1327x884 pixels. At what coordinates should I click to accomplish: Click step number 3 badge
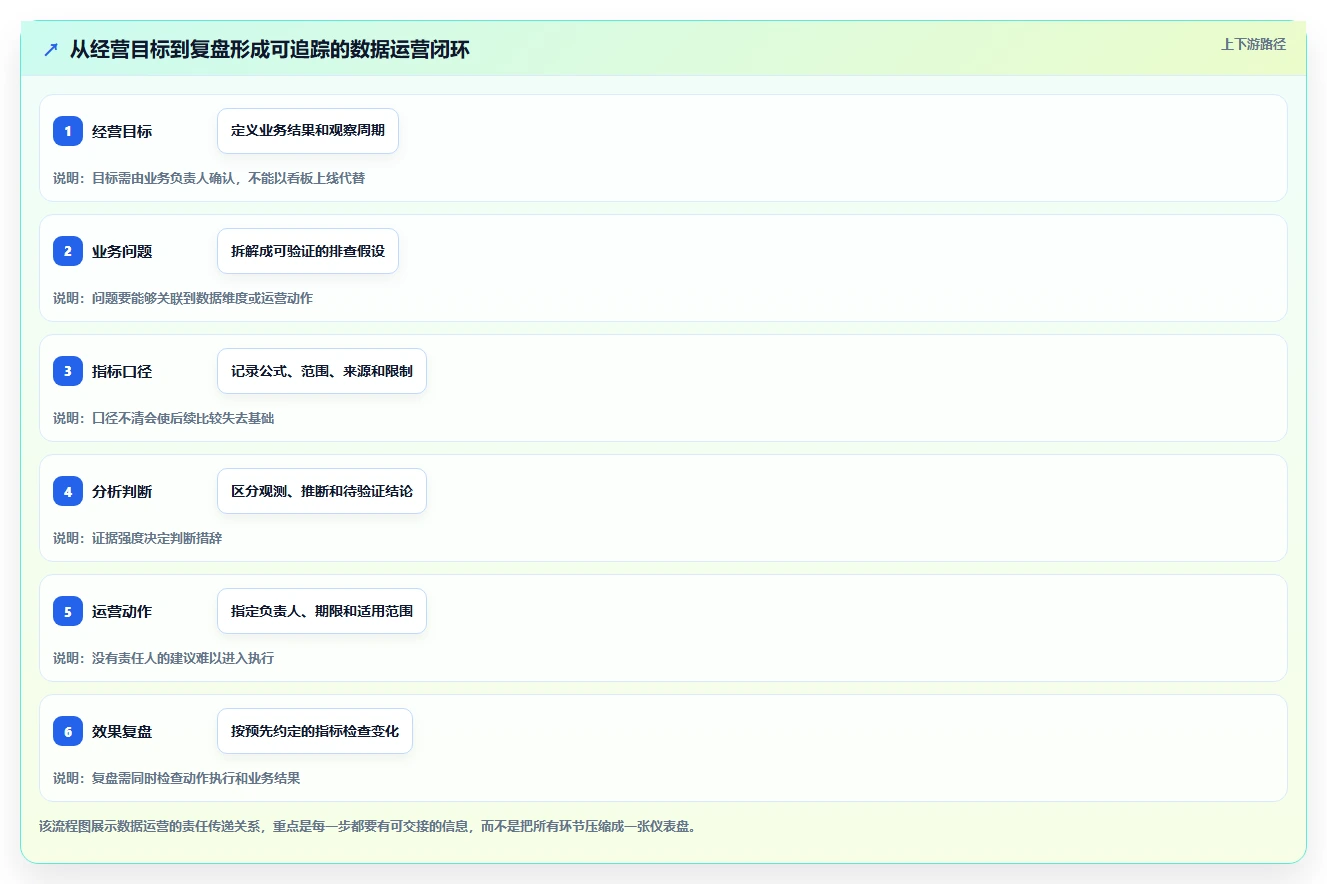pos(68,371)
